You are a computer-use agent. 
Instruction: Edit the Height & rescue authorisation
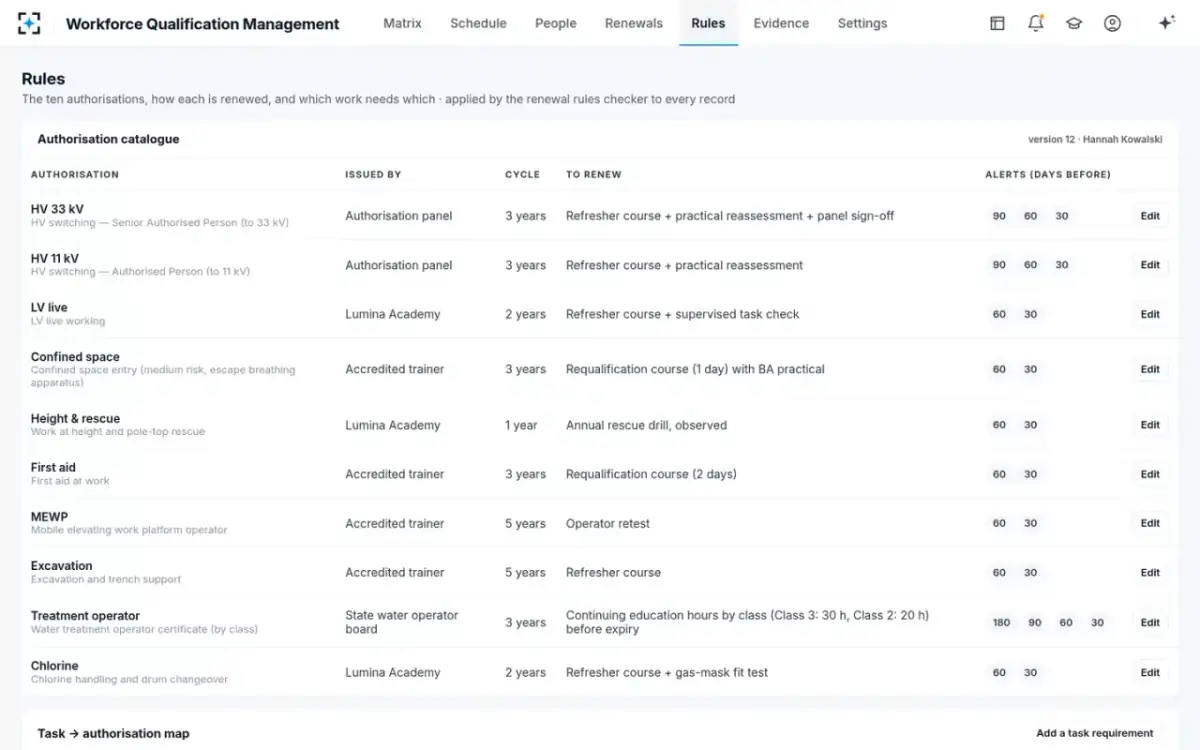click(1150, 425)
